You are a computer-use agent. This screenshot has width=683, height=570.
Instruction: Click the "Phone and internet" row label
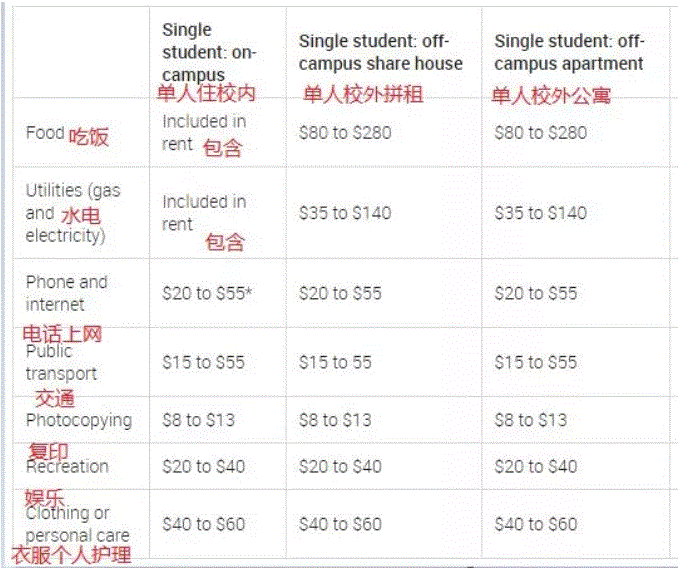[66, 293]
